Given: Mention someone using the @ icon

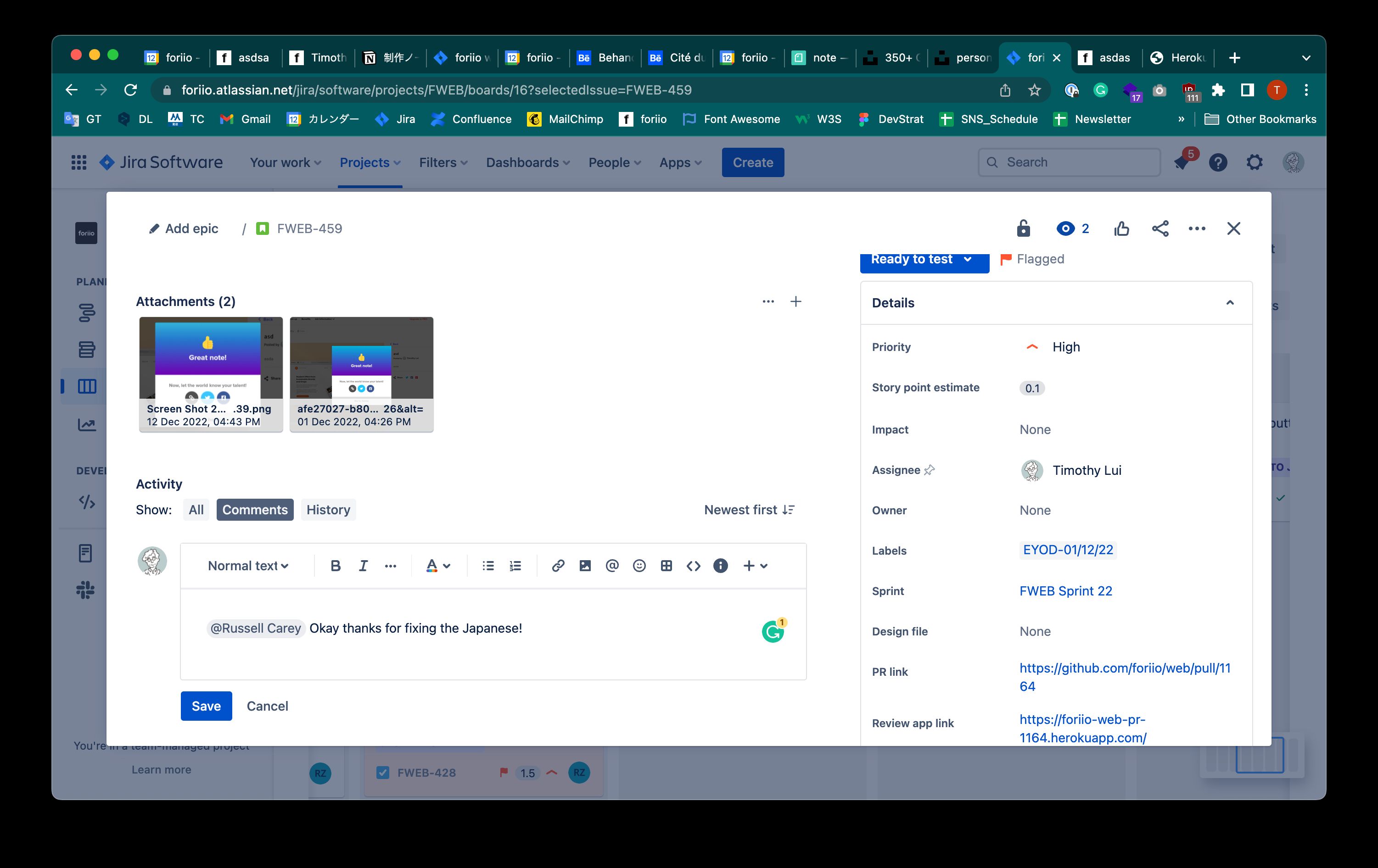Looking at the screenshot, I should tap(612, 566).
